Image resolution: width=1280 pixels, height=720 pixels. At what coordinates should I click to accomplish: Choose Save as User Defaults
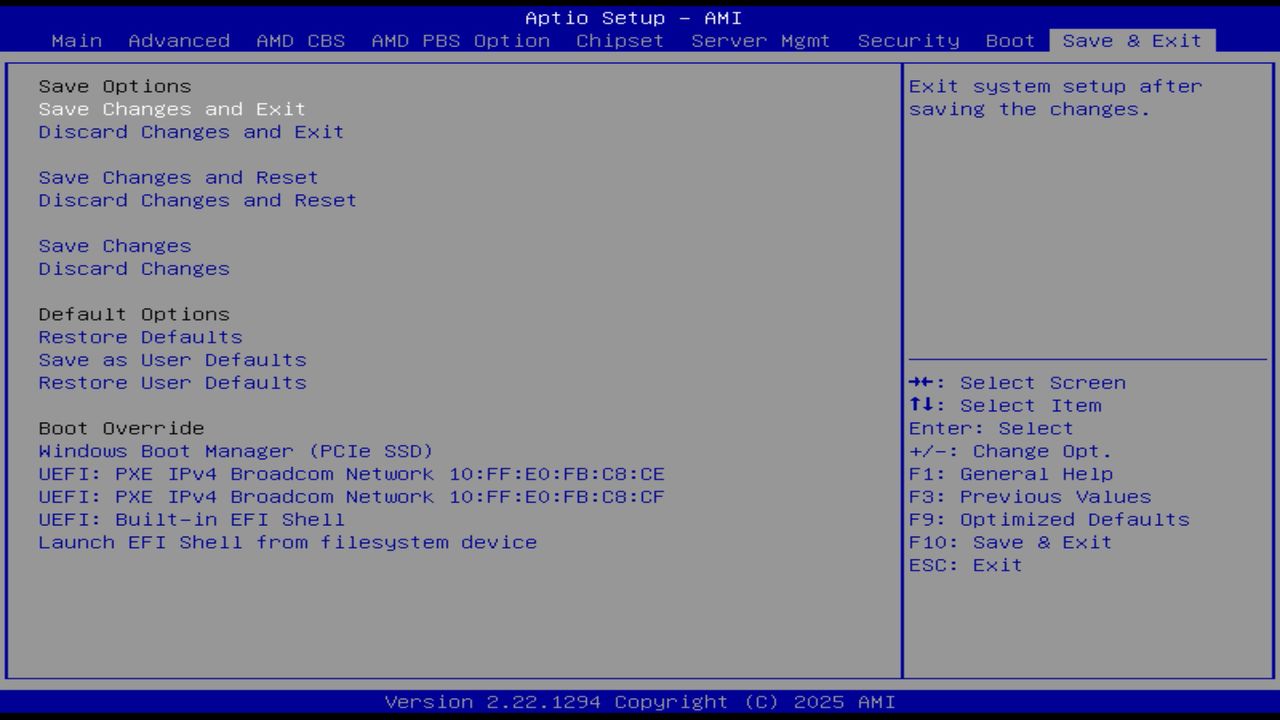[171, 360]
